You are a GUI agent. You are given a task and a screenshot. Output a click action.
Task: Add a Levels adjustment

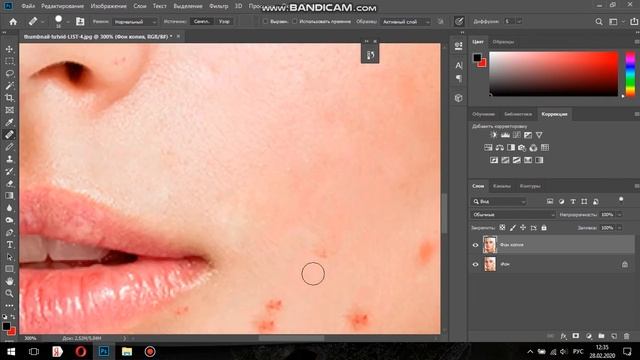pyautogui.click(x=505, y=135)
